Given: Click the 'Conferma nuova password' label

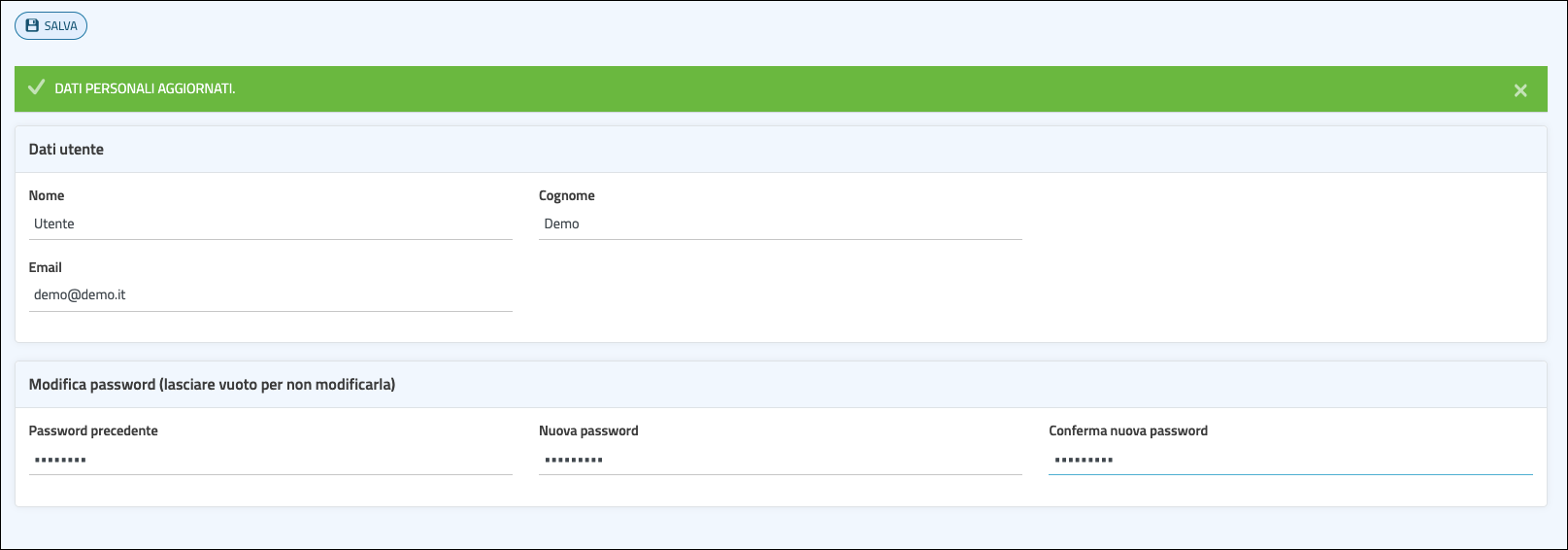Looking at the screenshot, I should point(1128,430).
